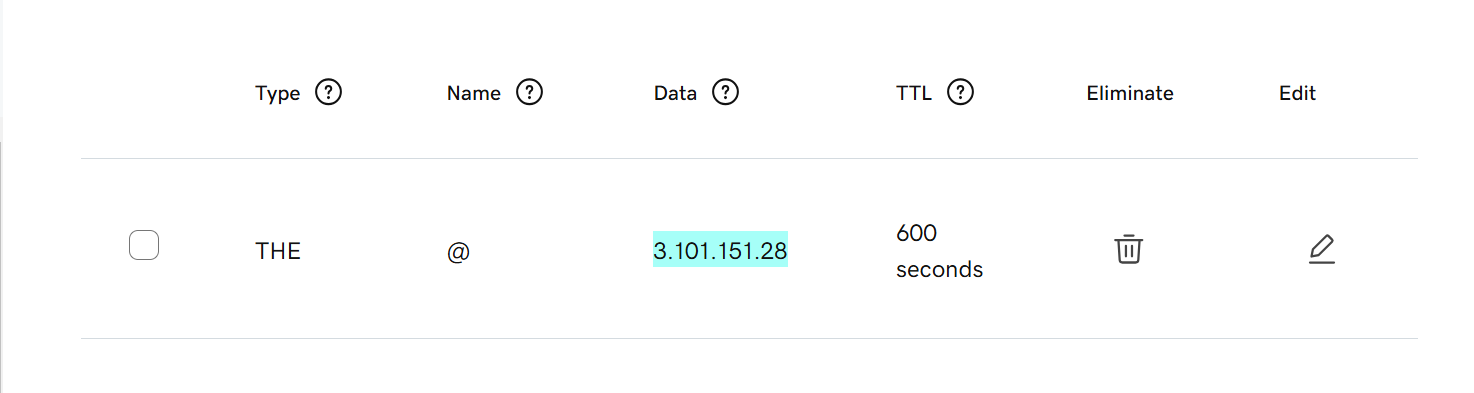
Task: Click the TTL column header label
Action: click(914, 93)
